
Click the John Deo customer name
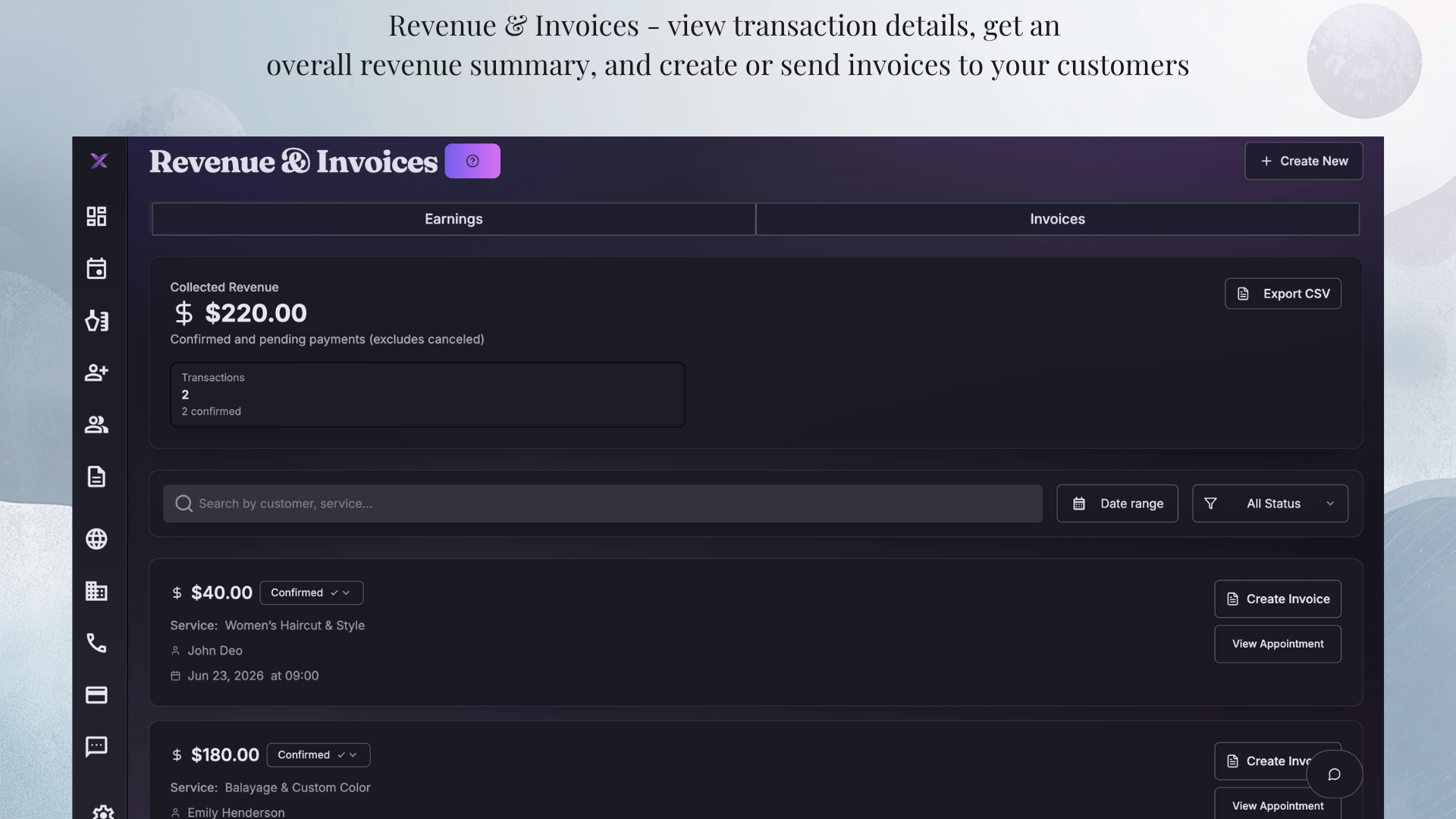[215, 651]
